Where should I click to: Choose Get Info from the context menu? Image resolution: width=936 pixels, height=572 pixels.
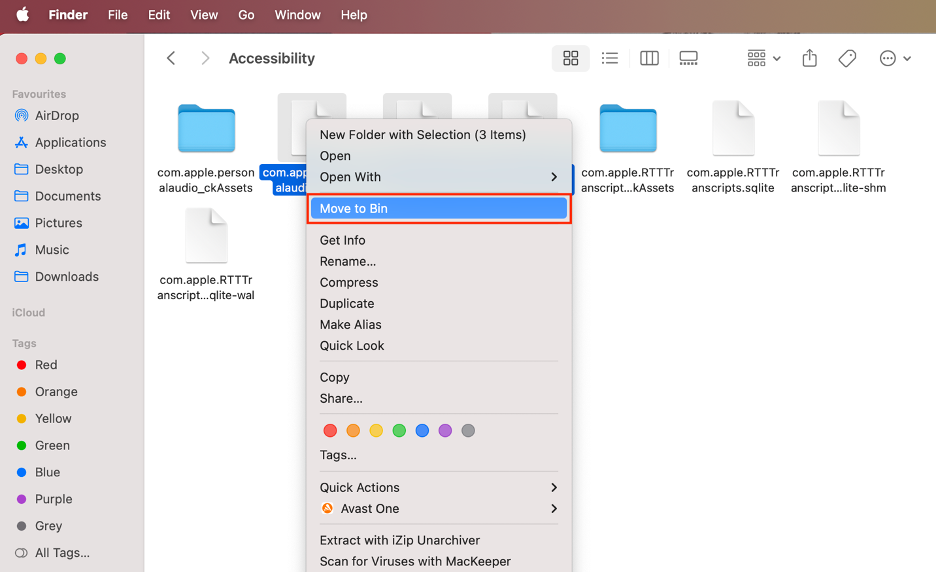pos(439,240)
